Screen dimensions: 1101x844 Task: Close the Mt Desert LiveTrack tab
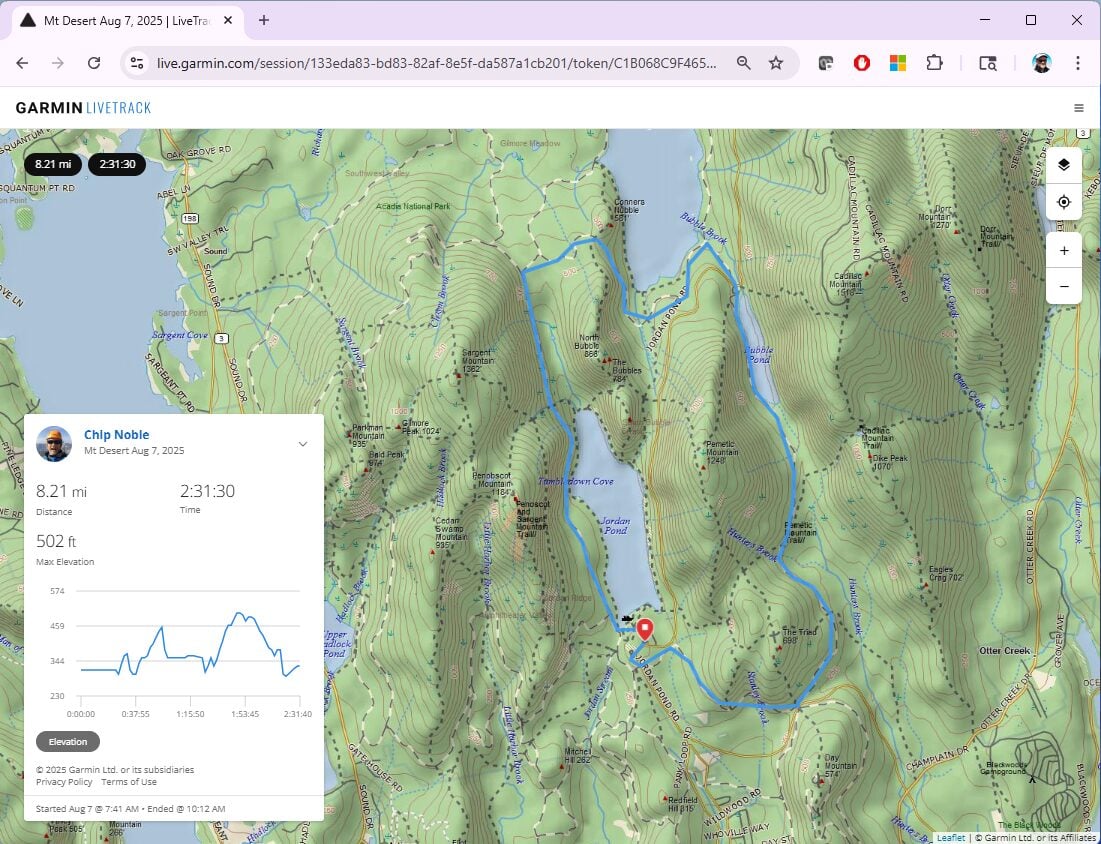tap(228, 20)
